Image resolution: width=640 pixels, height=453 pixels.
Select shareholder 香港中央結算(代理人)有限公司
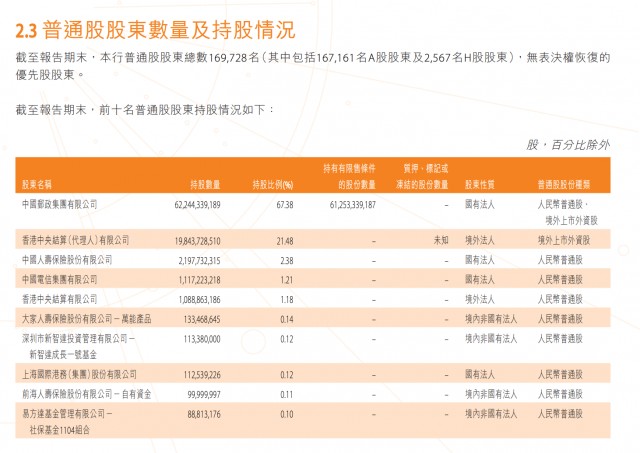point(76,240)
